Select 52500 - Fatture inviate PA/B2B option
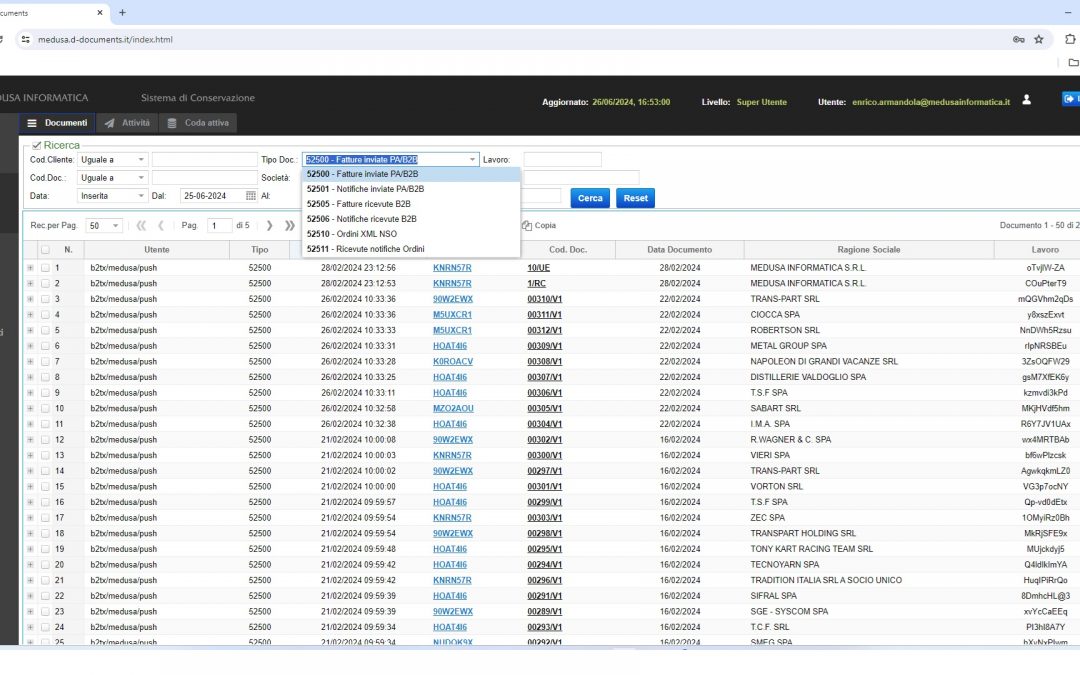 (411, 174)
